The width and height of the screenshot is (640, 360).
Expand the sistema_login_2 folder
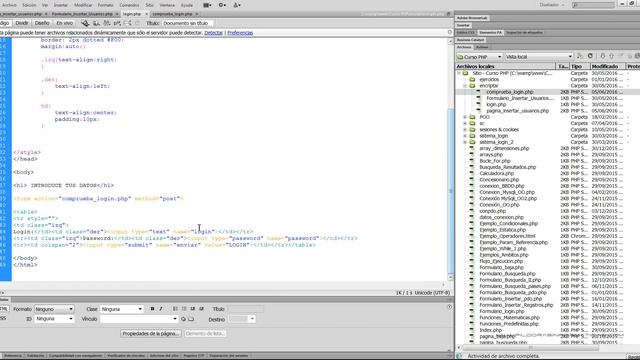tap(465, 142)
